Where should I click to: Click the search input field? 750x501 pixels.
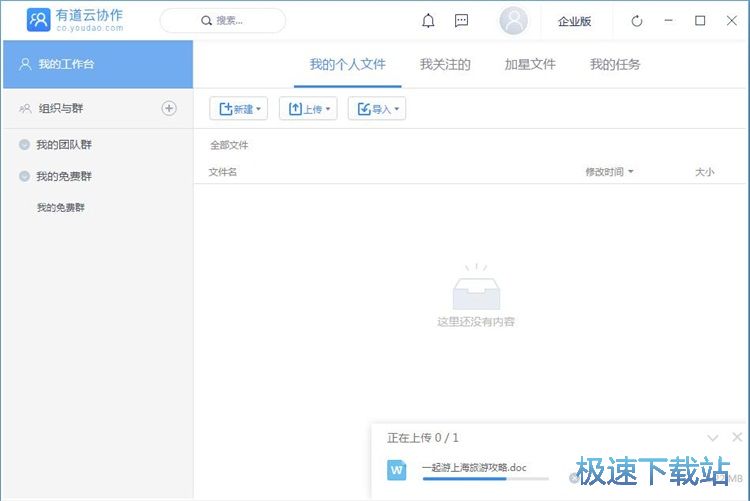coord(223,20)
